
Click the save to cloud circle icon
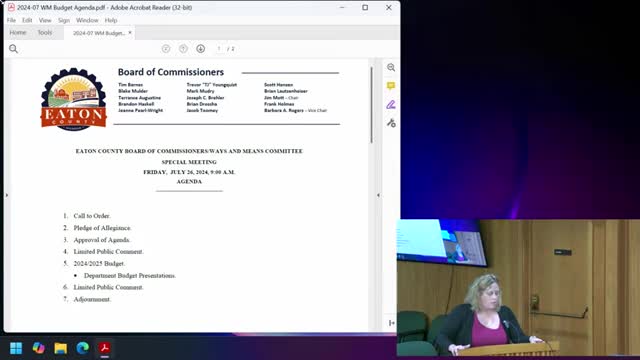coord(166,49)
